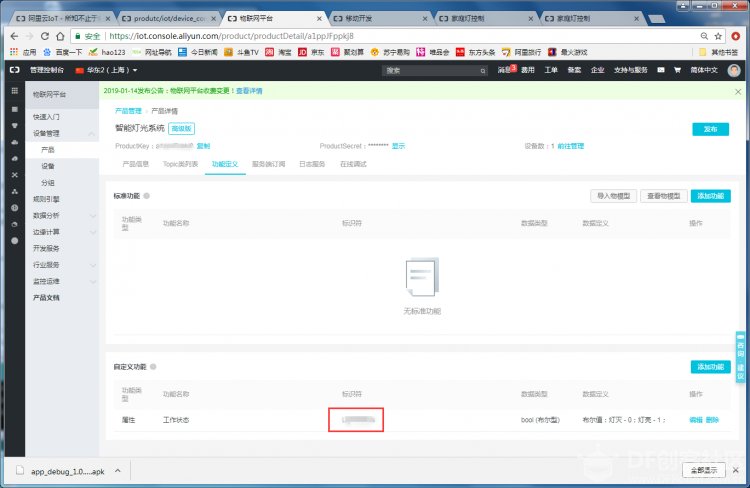Screen dimensions: 750x488
Task: Open the 阿里旅行 bookmark
Action: tap(521, 52)
